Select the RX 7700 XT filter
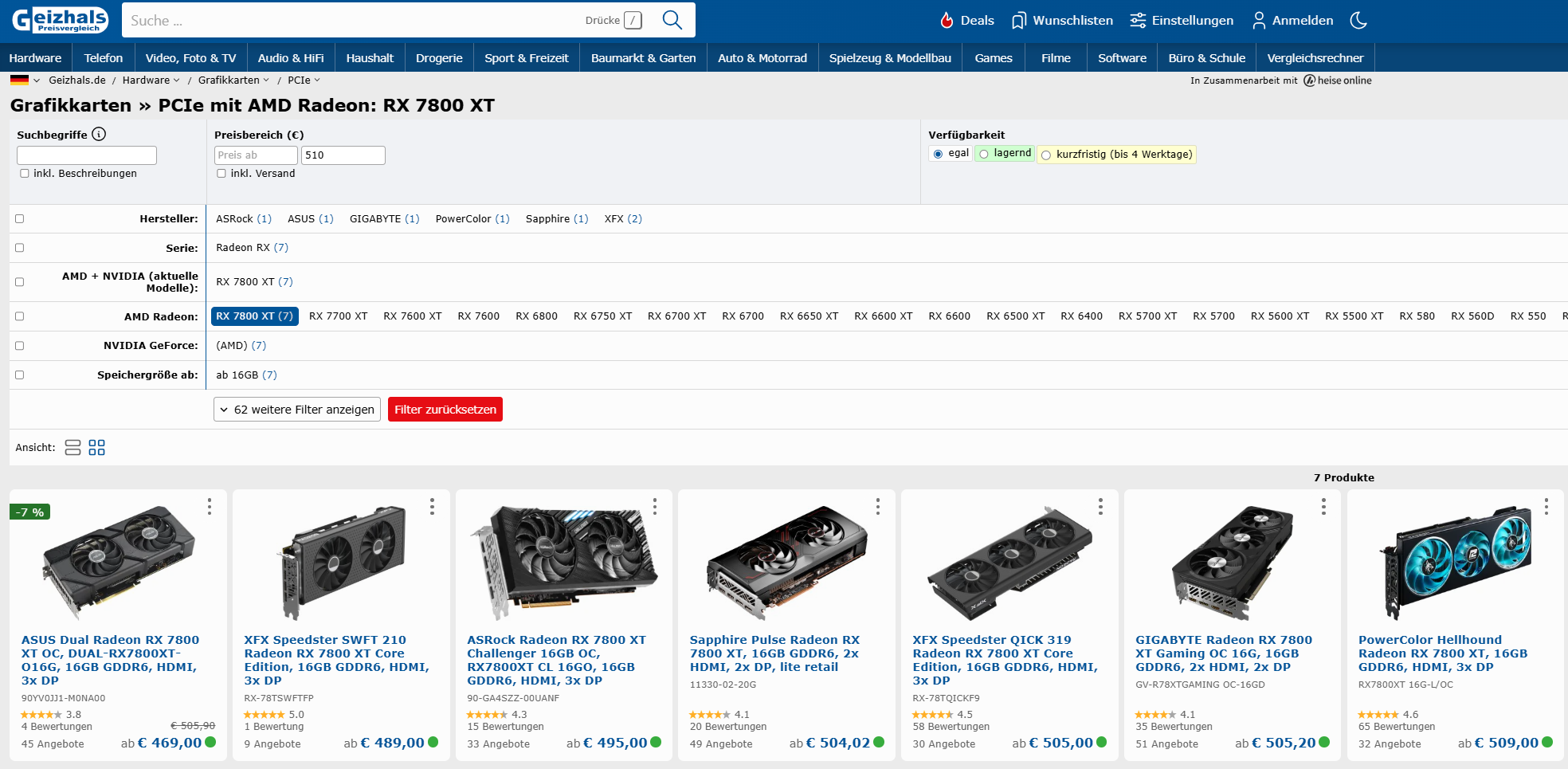Screen dimensions: 1568x769 point(339,316)
